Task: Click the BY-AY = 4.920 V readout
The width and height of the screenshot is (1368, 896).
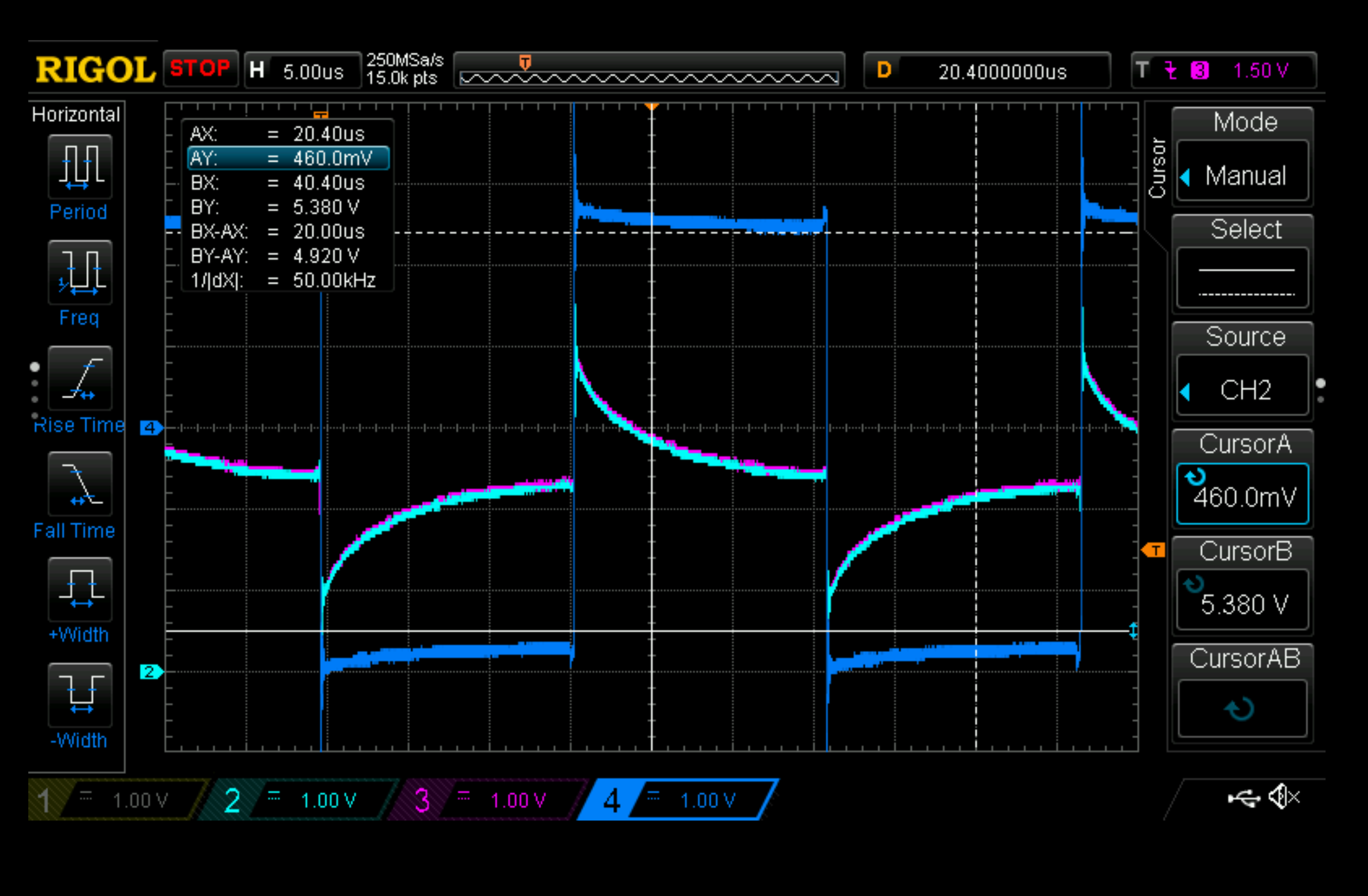Action: point(288,256)
